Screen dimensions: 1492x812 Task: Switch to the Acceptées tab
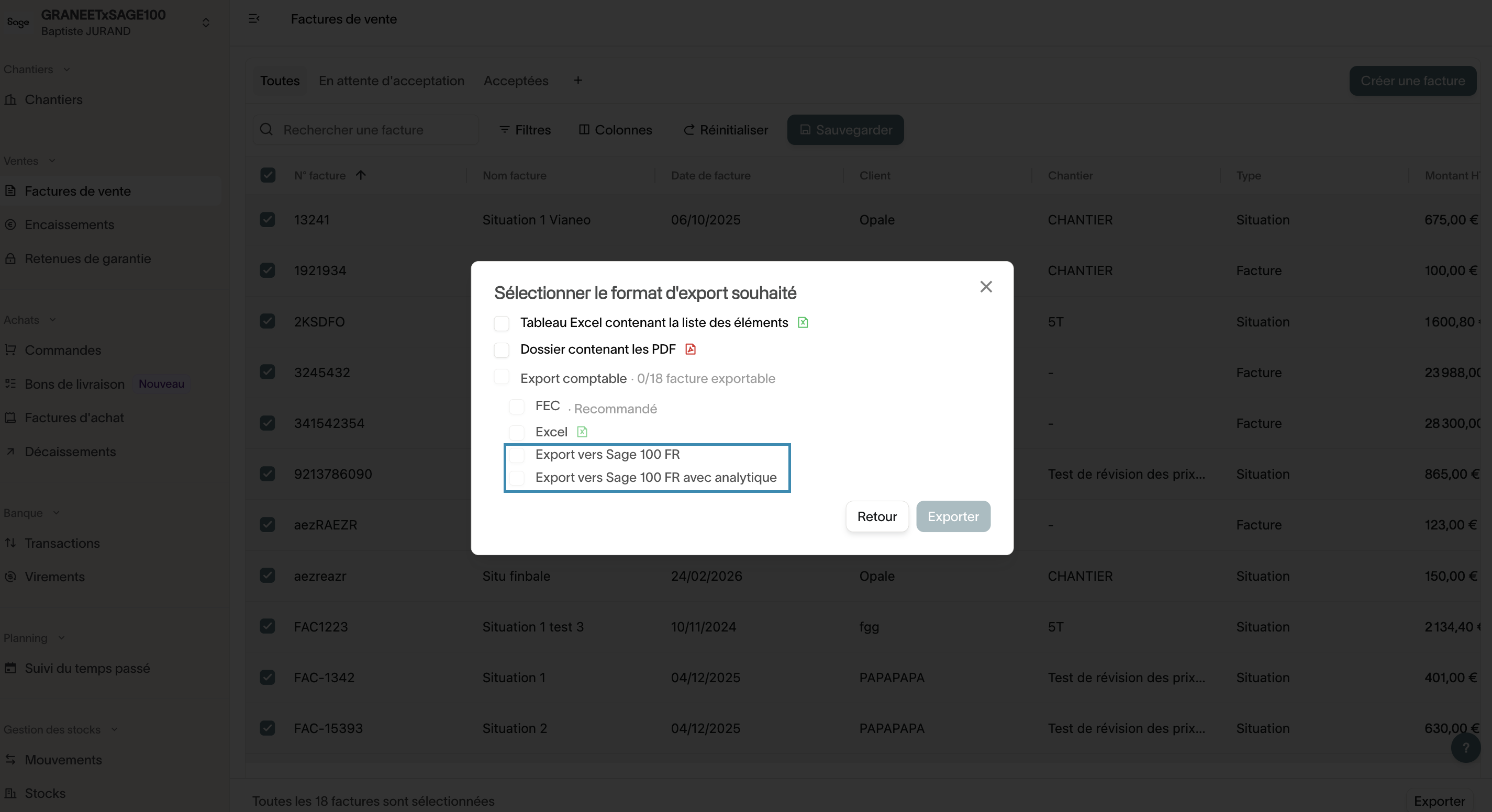[516, 81]
